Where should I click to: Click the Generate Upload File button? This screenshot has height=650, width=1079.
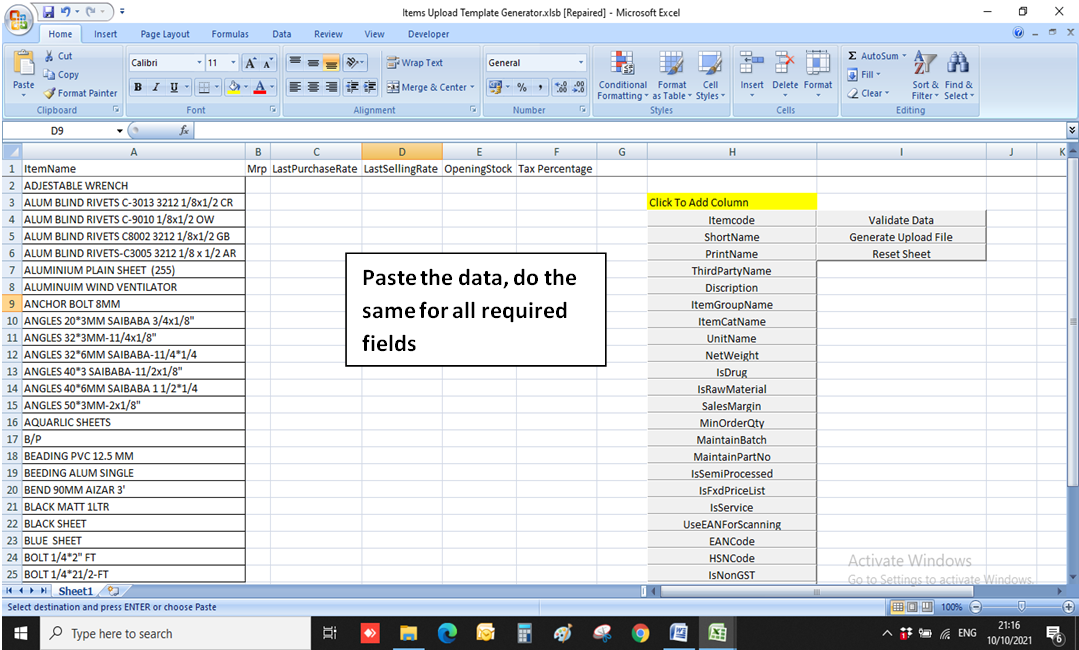pyautogui.click(x=901, y=236)
